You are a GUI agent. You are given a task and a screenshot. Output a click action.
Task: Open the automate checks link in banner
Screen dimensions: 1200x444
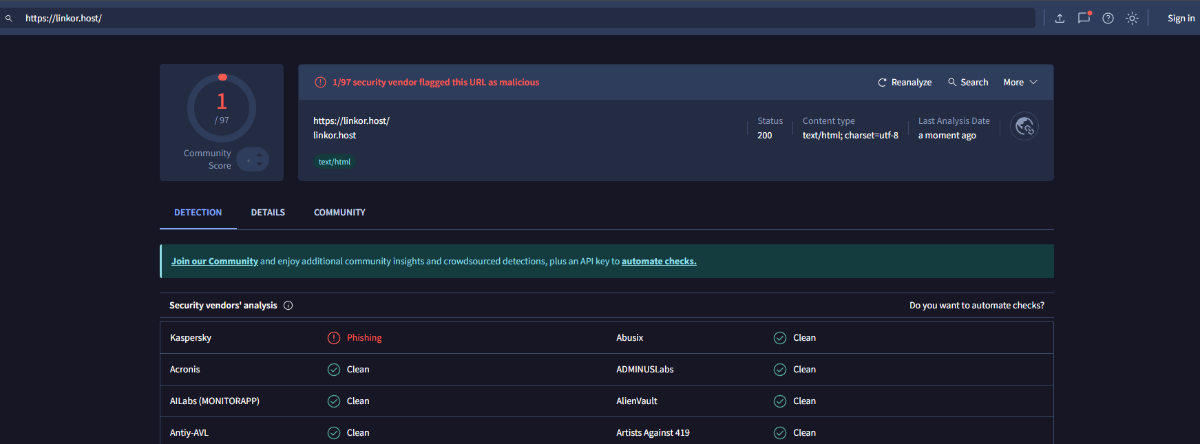coord(659,261)
